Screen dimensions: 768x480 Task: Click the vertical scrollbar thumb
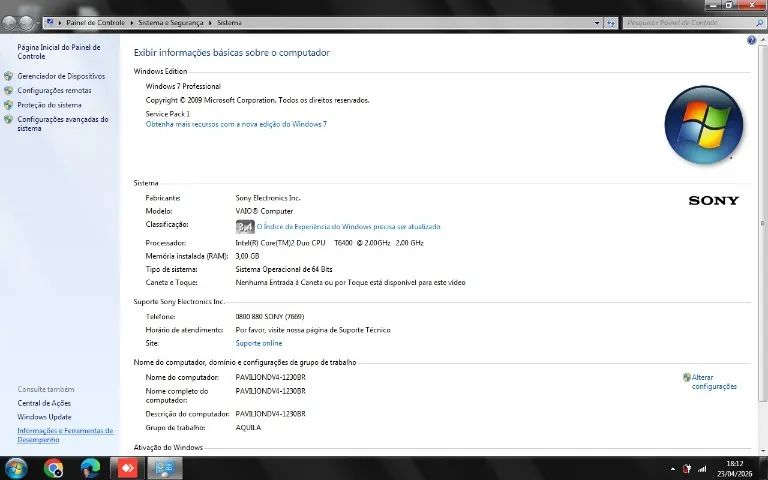click(763, 223)
